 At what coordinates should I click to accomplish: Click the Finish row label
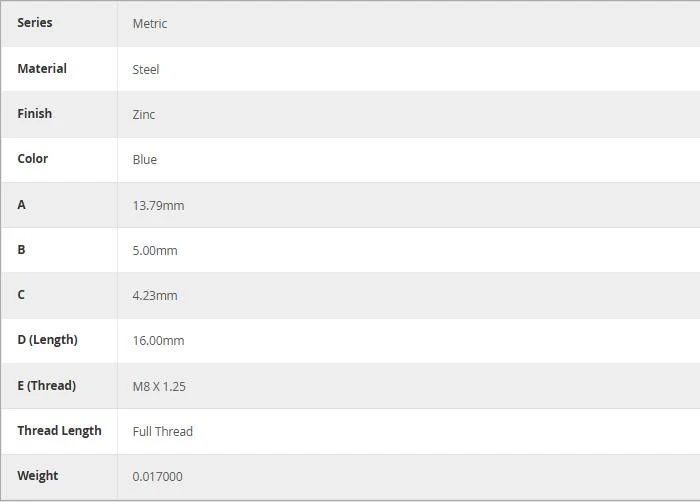pos(34,113)
